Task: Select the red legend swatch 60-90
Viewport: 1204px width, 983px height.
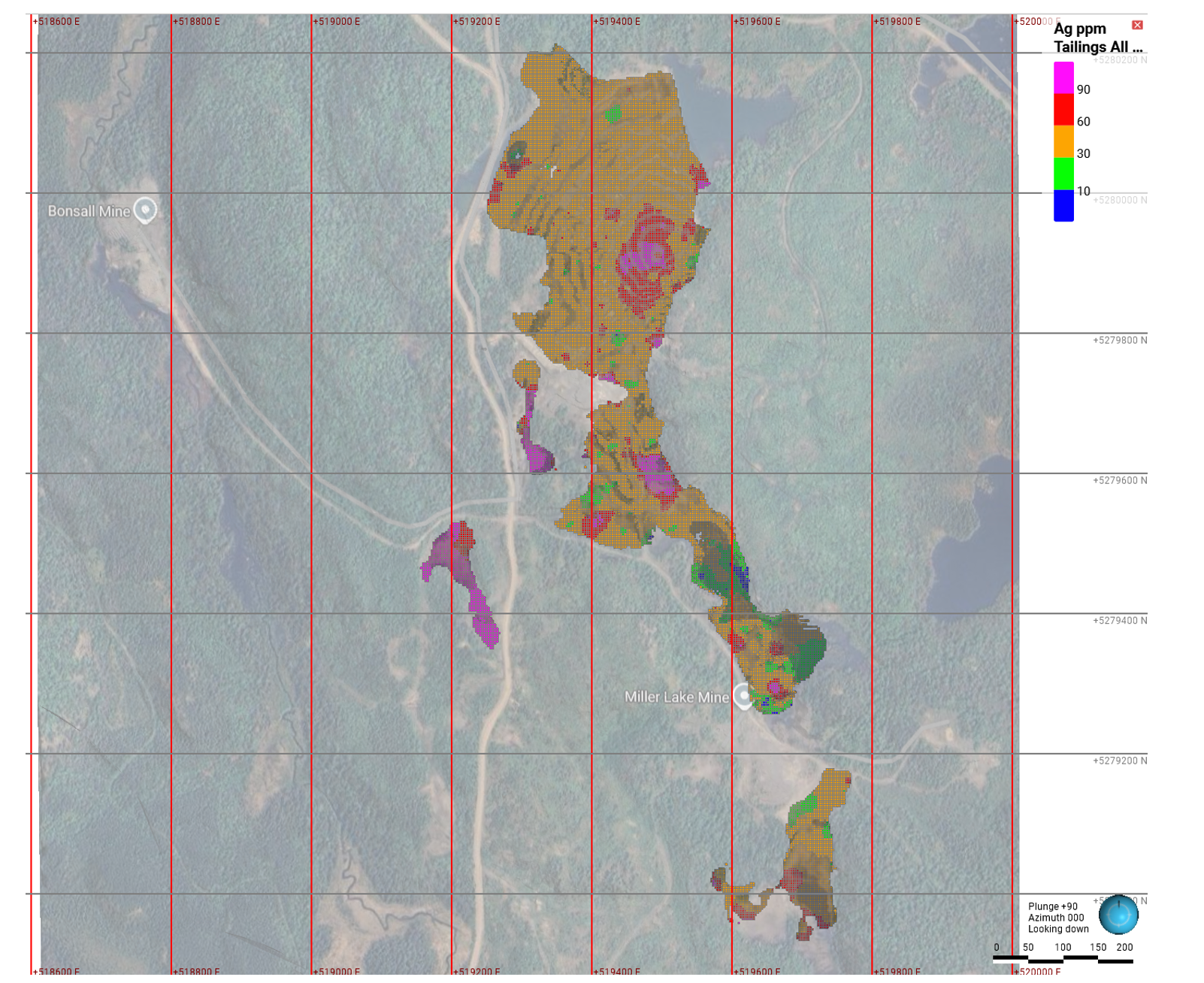Action: (1063, 109)
